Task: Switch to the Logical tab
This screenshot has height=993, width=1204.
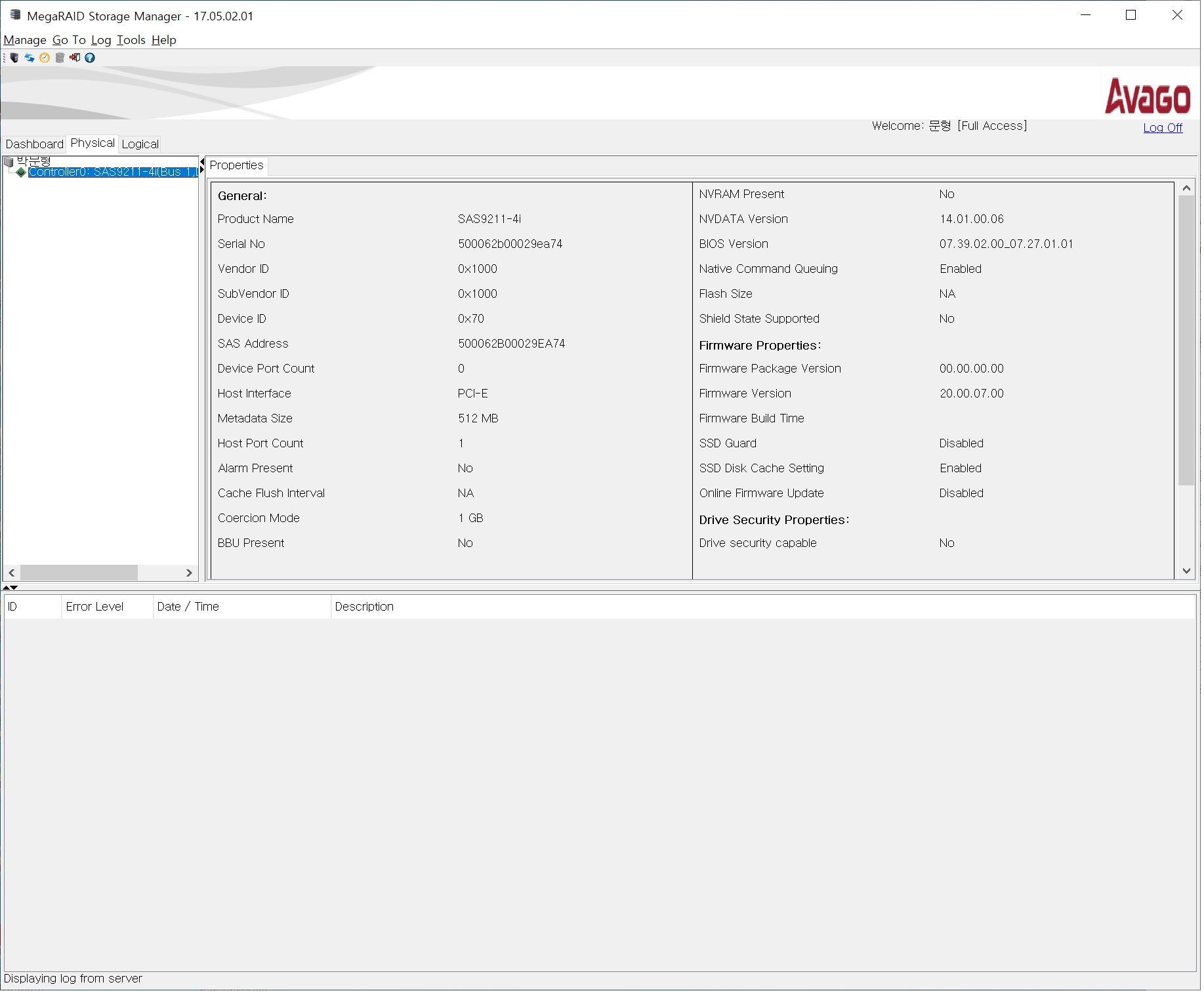Action: click(140, 144)
